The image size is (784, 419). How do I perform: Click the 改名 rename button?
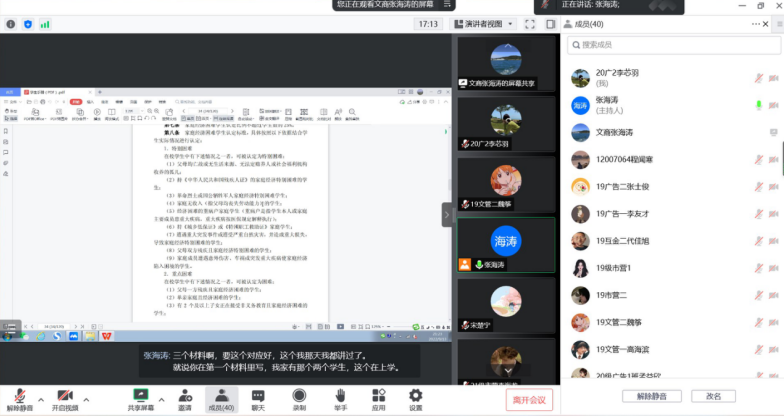(x=713, y=396)
